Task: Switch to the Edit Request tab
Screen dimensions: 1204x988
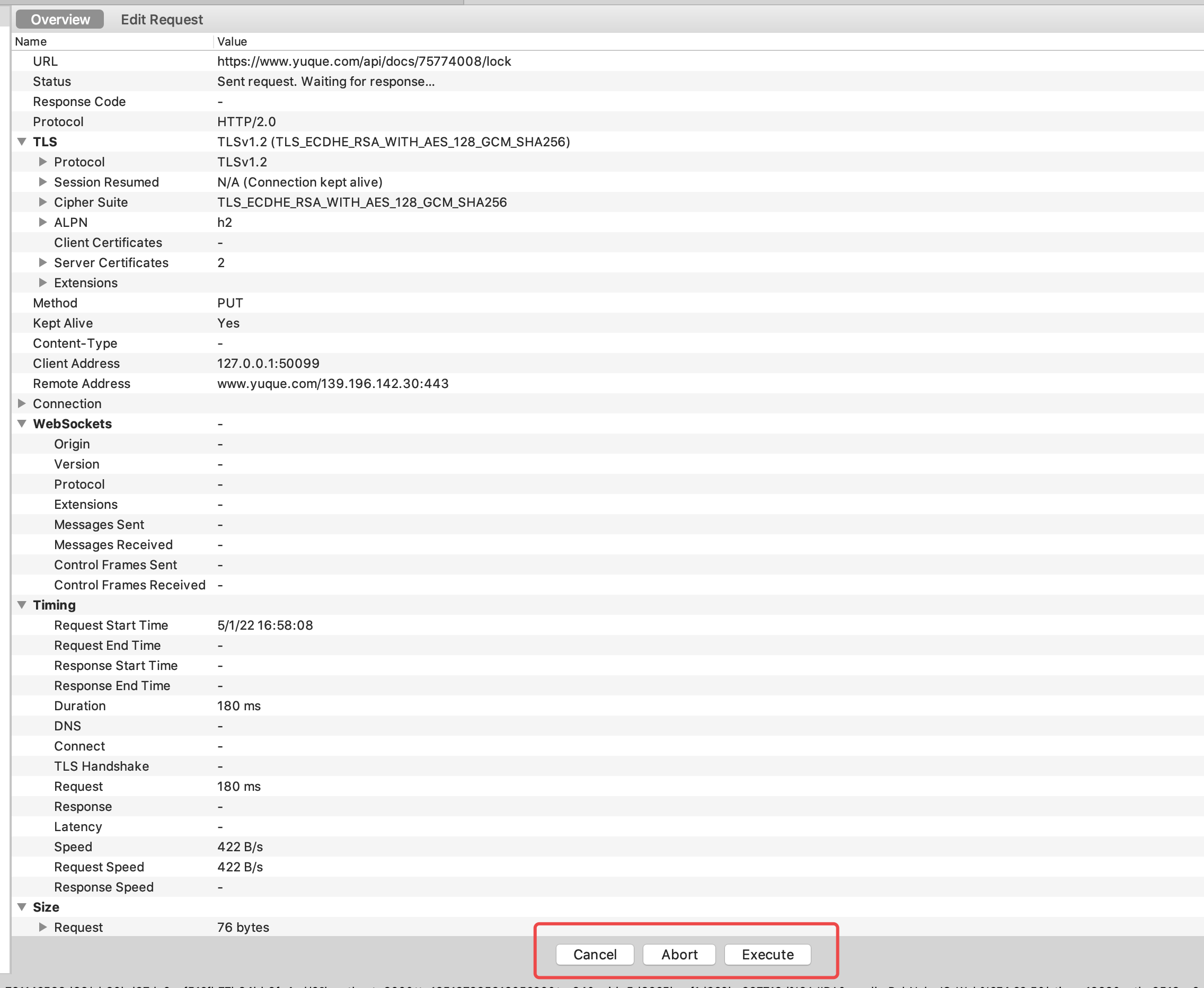Action: coord(162,20)
